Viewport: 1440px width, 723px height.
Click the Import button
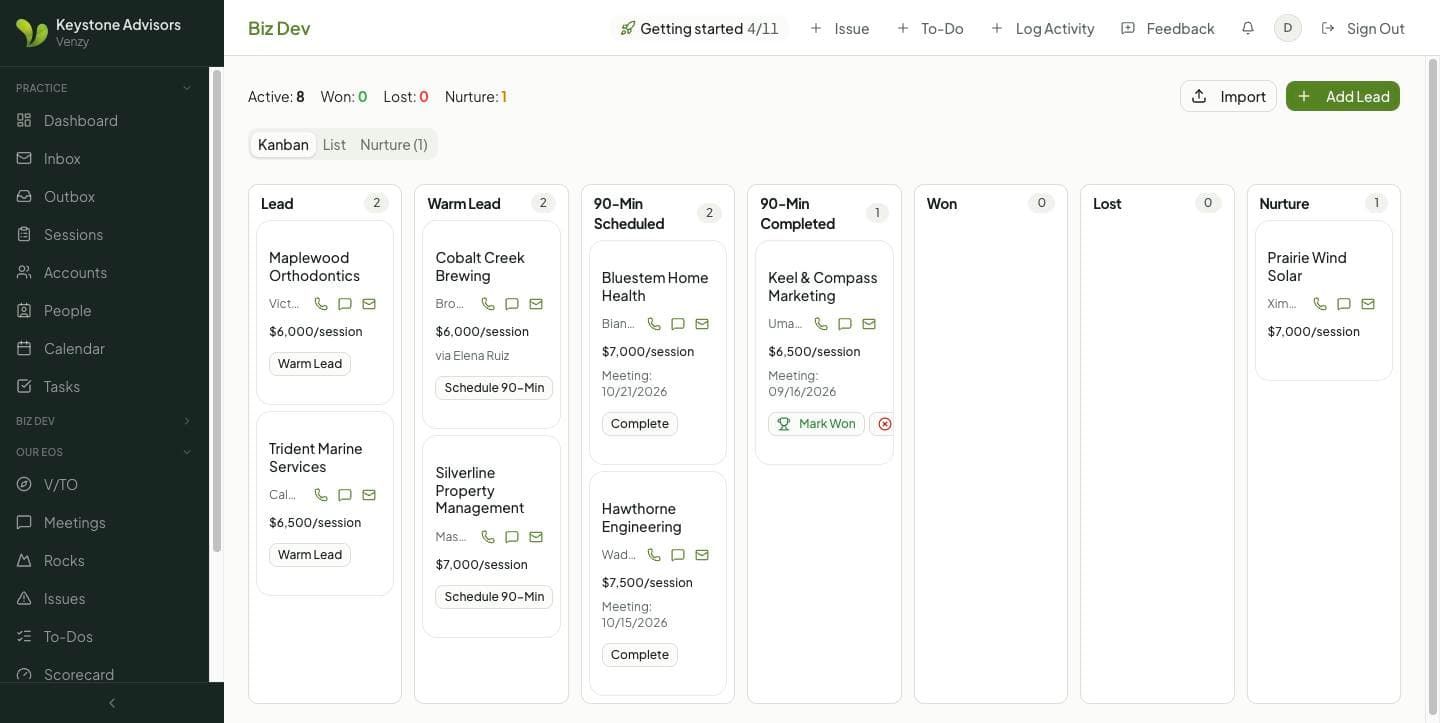[x=1228, y=96]
